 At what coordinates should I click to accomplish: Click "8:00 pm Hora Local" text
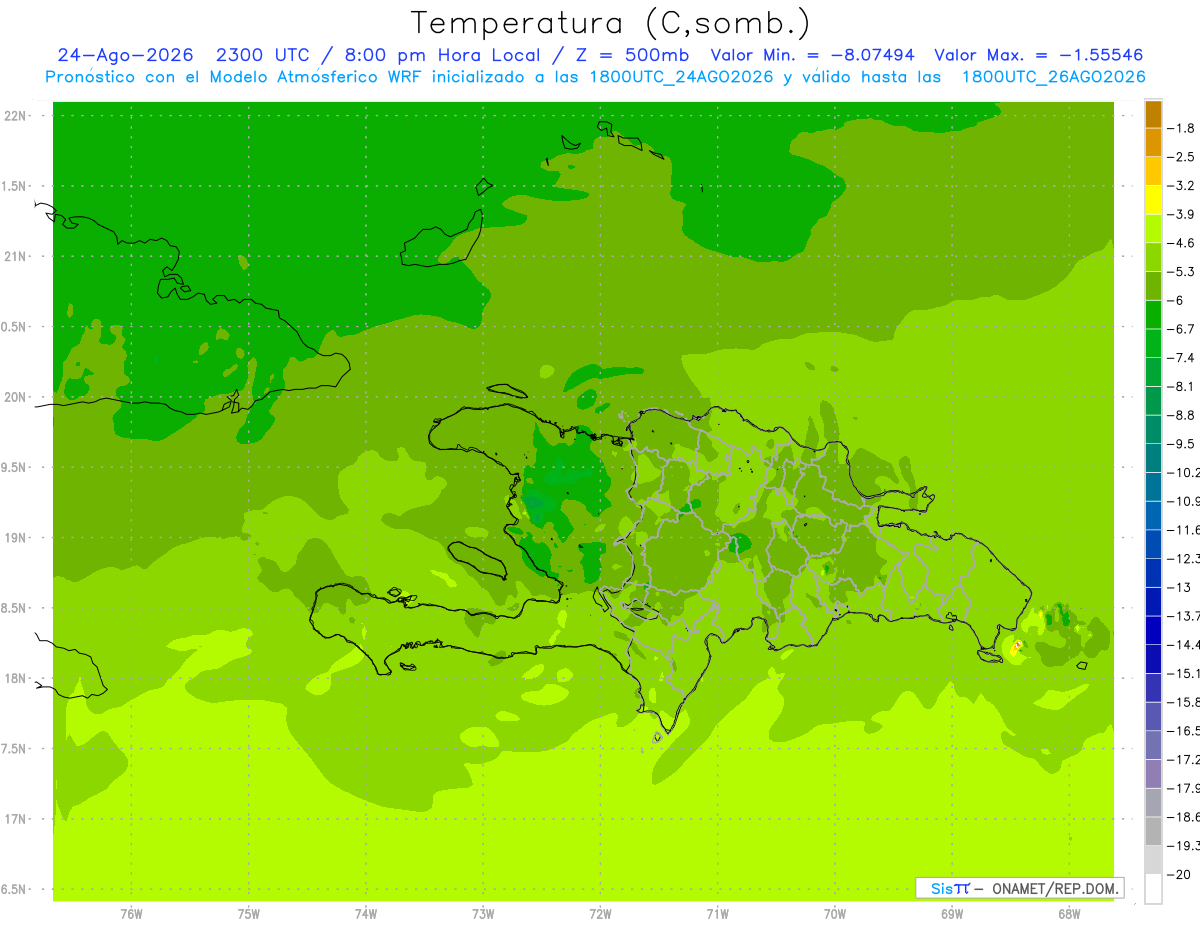[x=443, y=56]
